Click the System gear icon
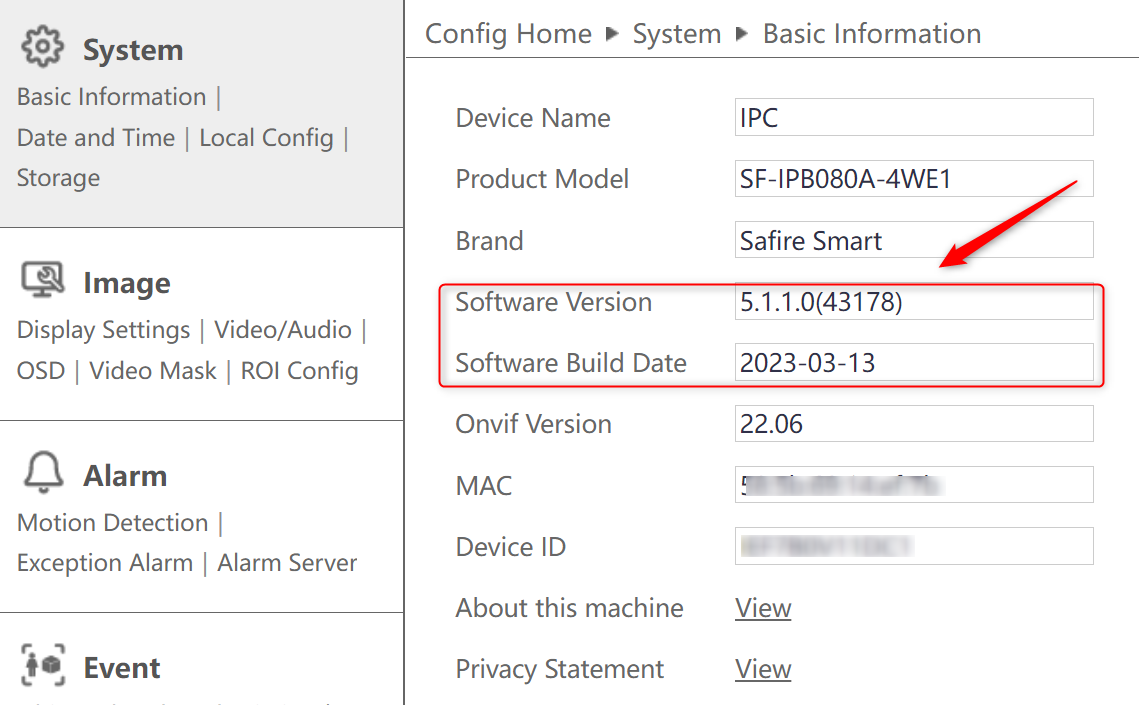Image resolution: width=1139 pixels, height=705 pixels. pyautogui.click(x=42, y=48)
